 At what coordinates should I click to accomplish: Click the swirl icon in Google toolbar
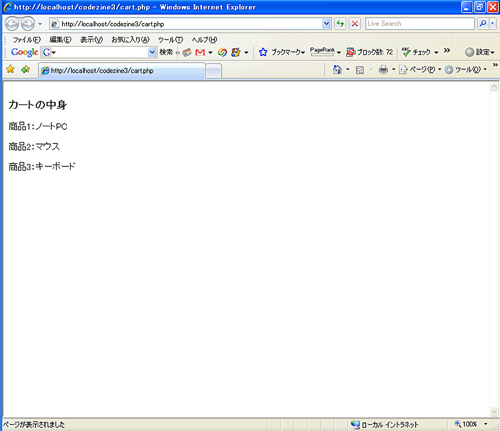tap(222, 52)
